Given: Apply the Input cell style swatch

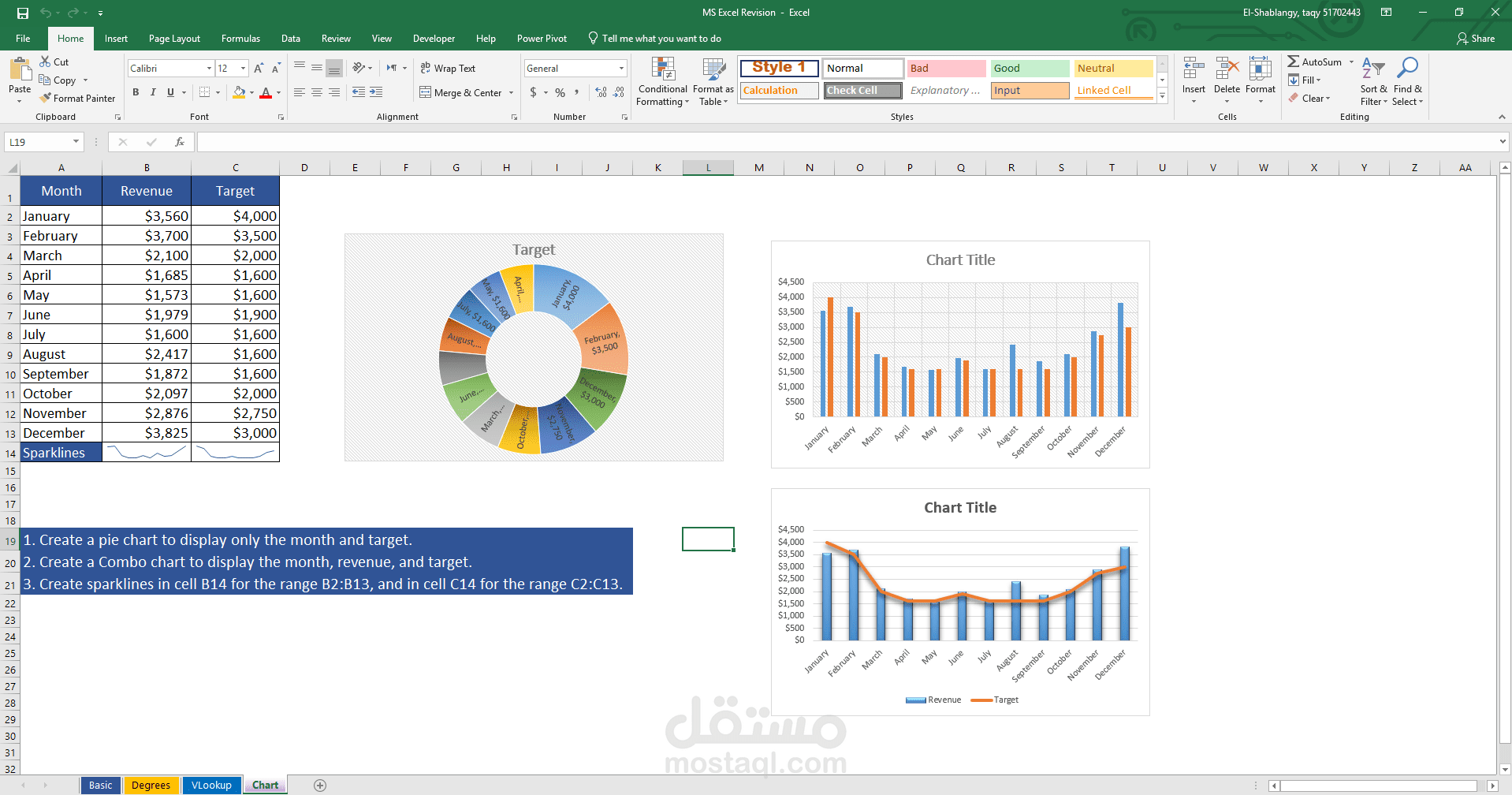Looking at the screenshot, I should tap(1030, 91).
